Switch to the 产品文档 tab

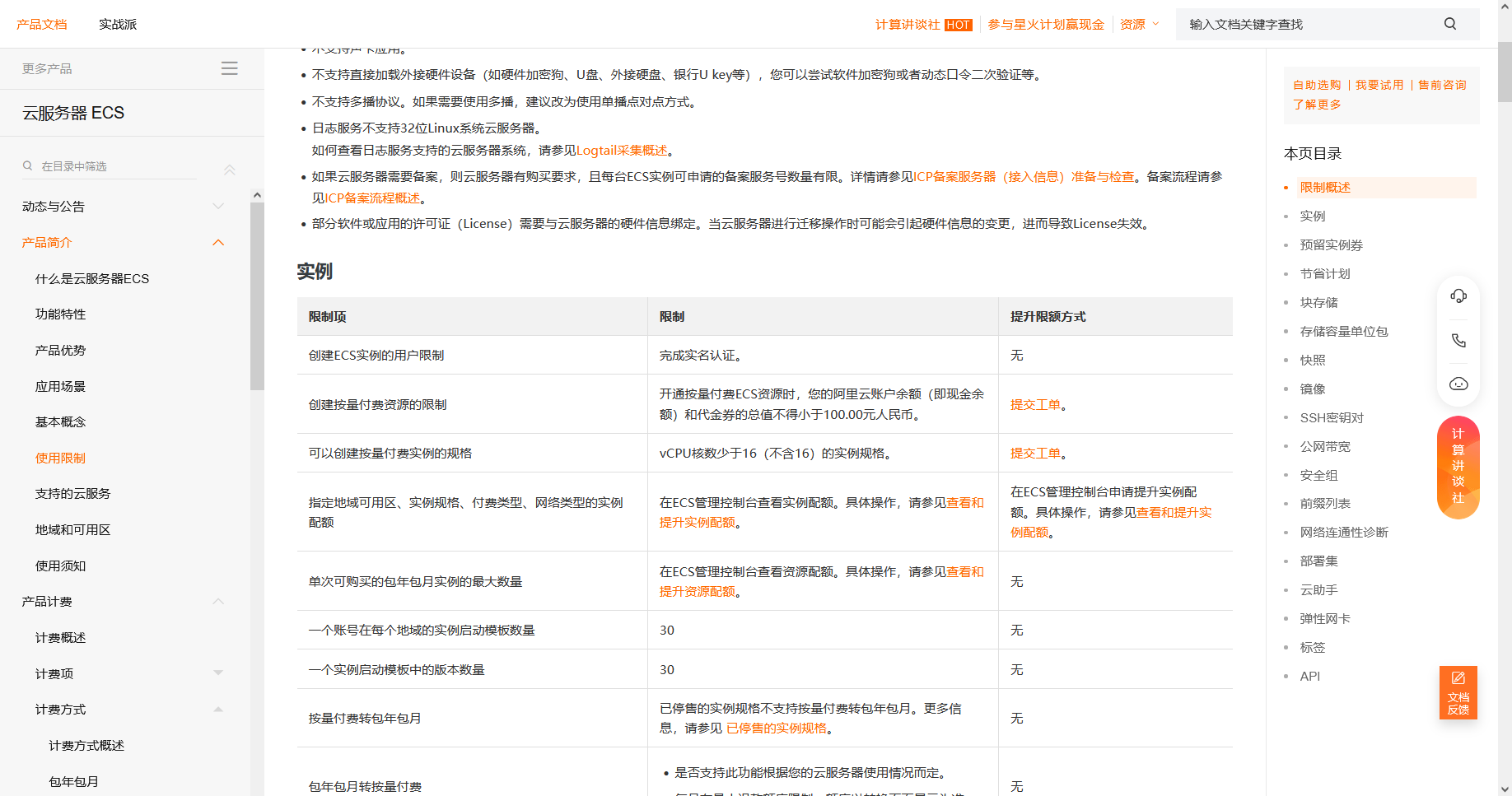tap(42, 24)
